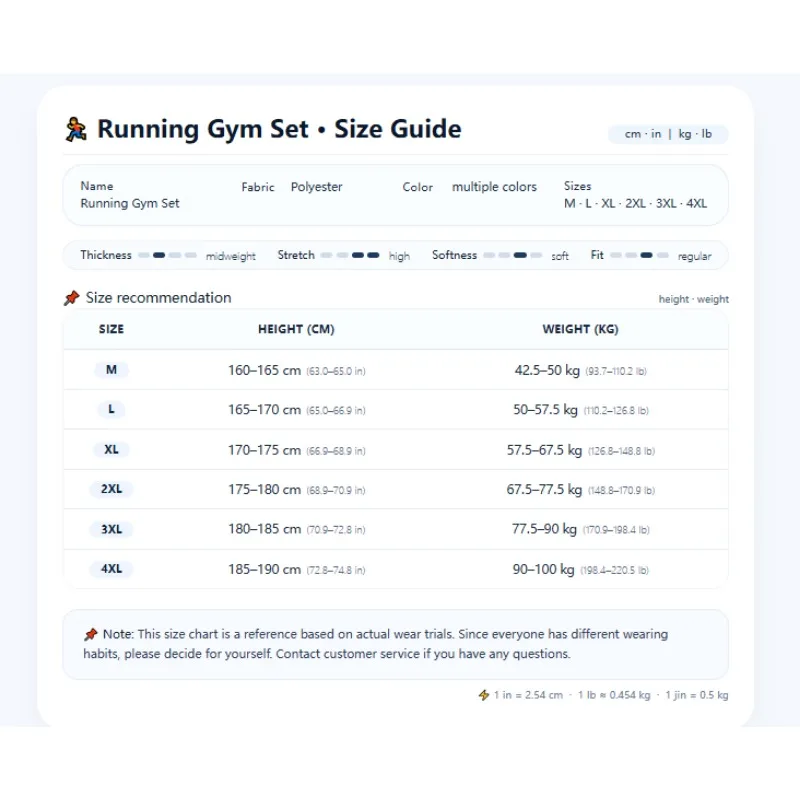Click the height · weight label
The height and width of the screenshot is (800, 800).
click(693, 299)
